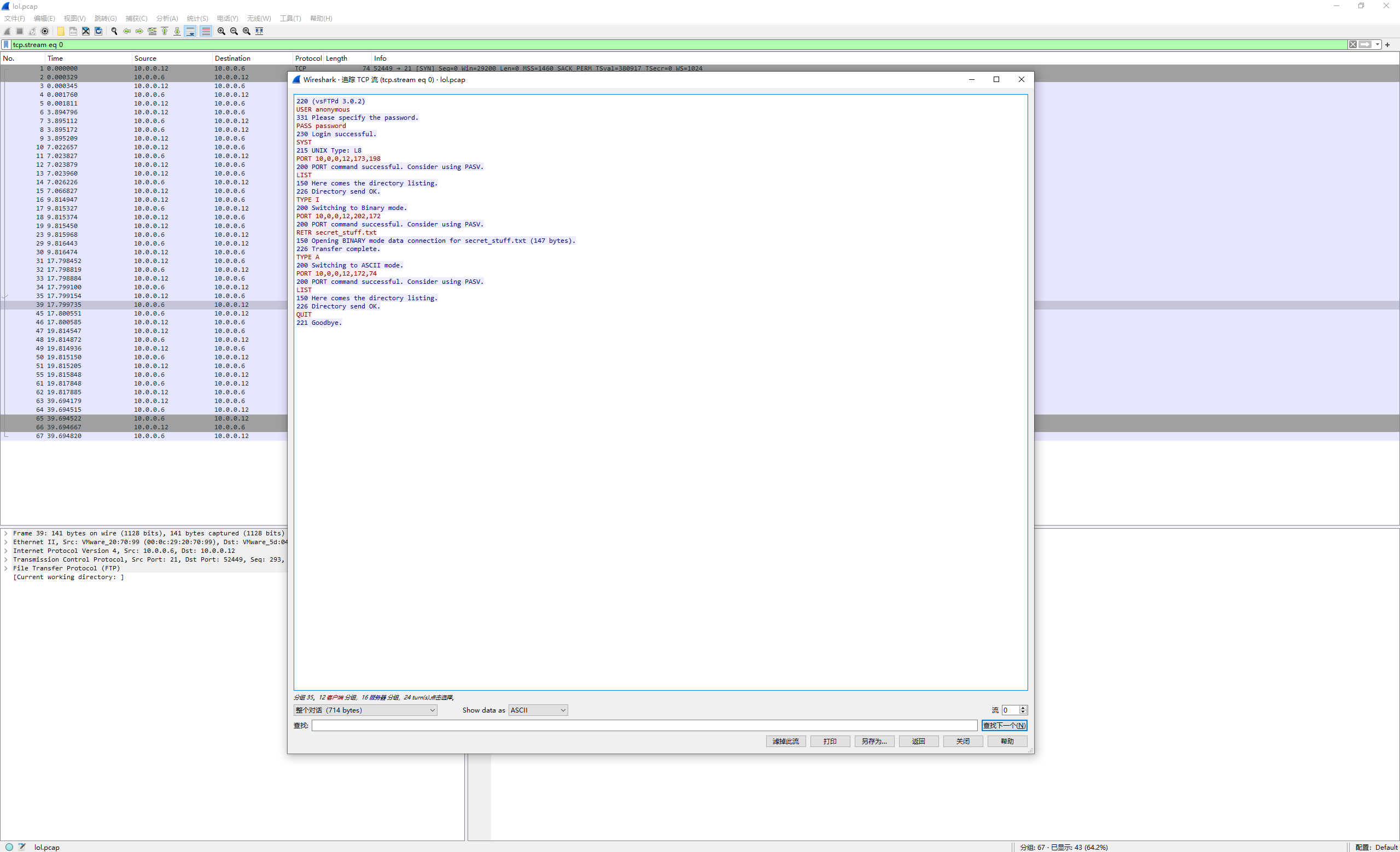The image size is (1400, 852).
Task: Sort by the Destination column header
Action: (x=252, y=58)
